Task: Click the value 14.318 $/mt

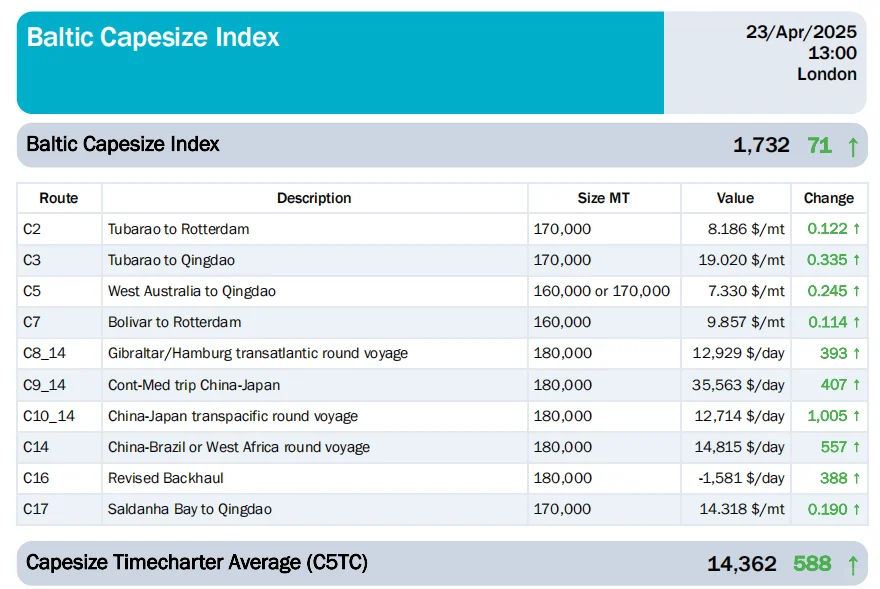Action: pyautogui.click(x=742, y=509)
